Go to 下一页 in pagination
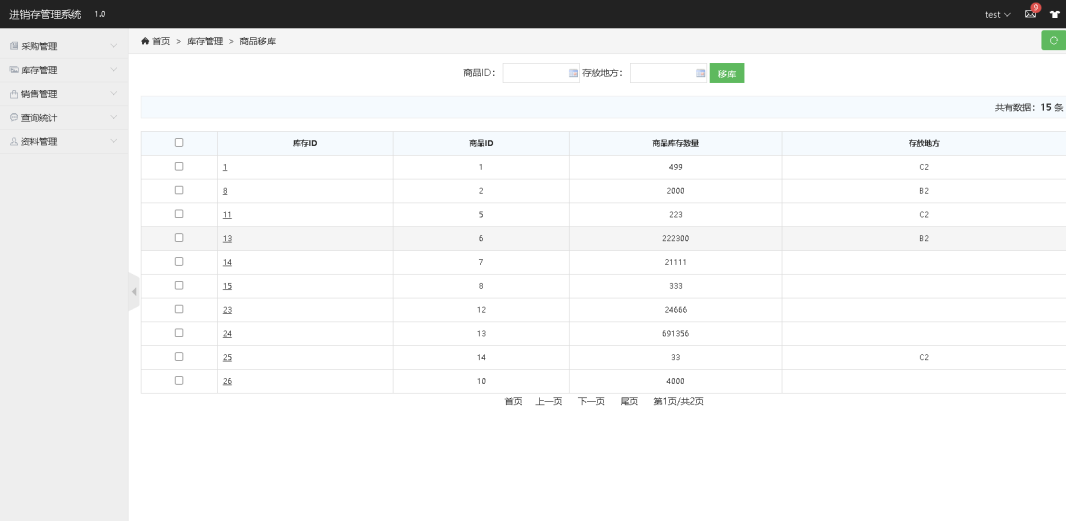Image resolution: width=1066 pixels, height=521 pixels. pos(591,401)
